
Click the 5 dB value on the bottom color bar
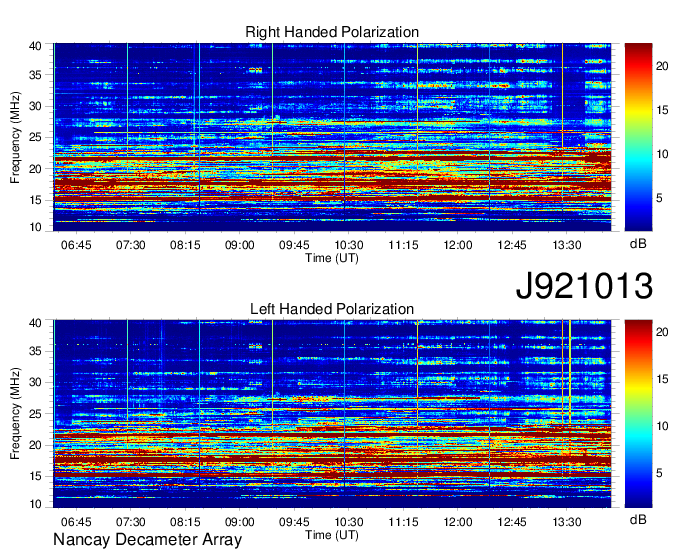coord(659,473)
